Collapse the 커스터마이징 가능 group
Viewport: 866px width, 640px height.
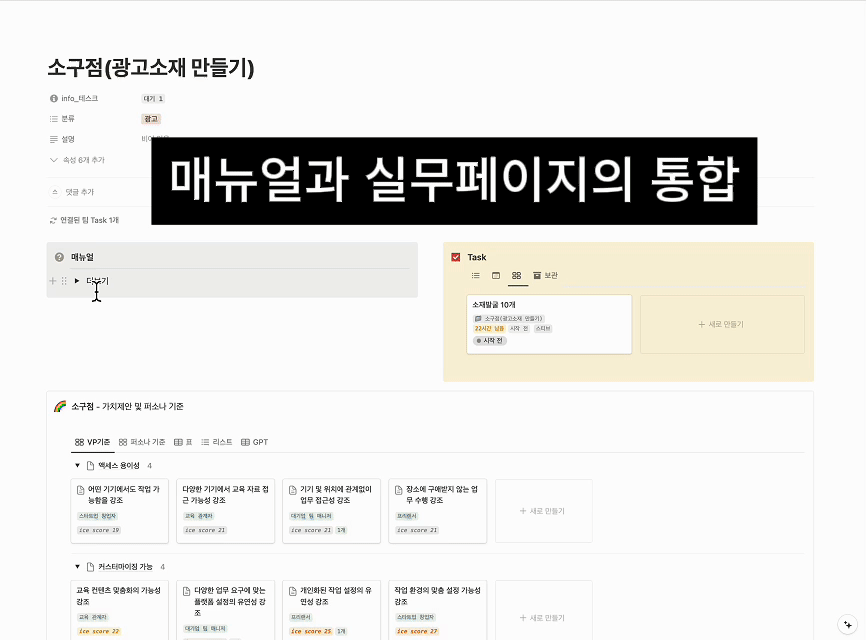click(x=77, y=566)
